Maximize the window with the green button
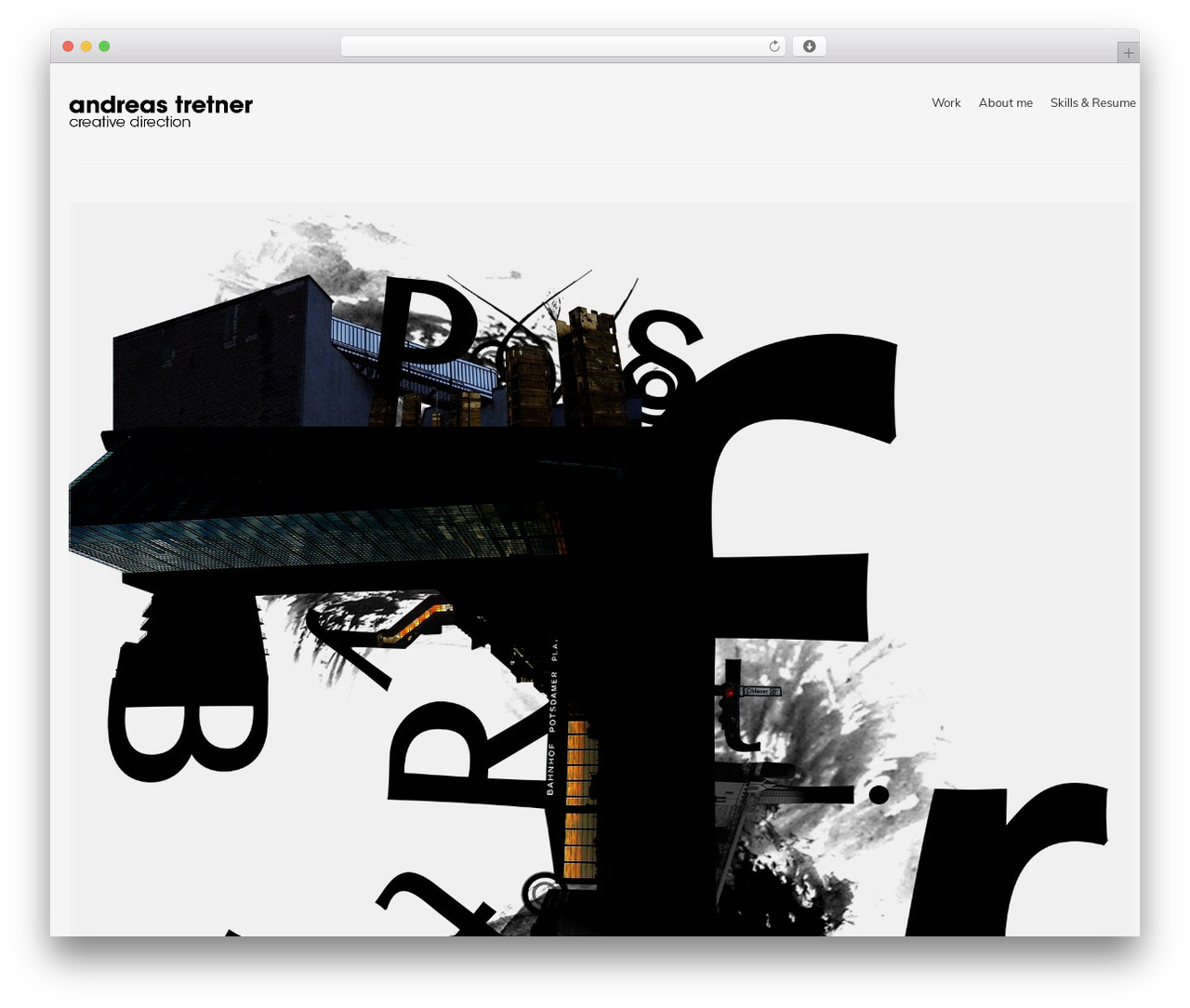Viewport: 1190px width, 1008px height. [x=104, y=46]
